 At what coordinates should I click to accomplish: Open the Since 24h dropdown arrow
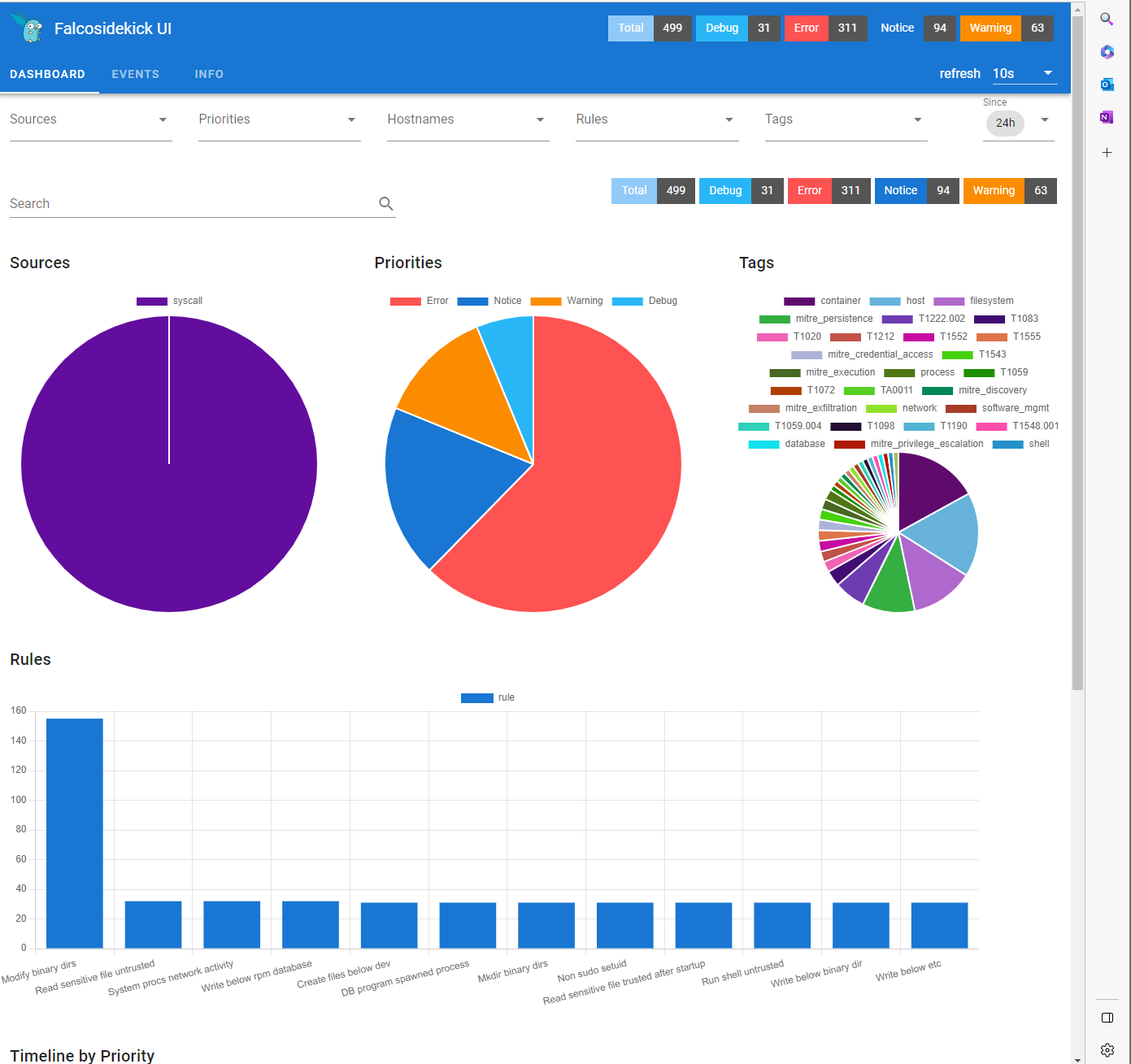pos(1045,120)
